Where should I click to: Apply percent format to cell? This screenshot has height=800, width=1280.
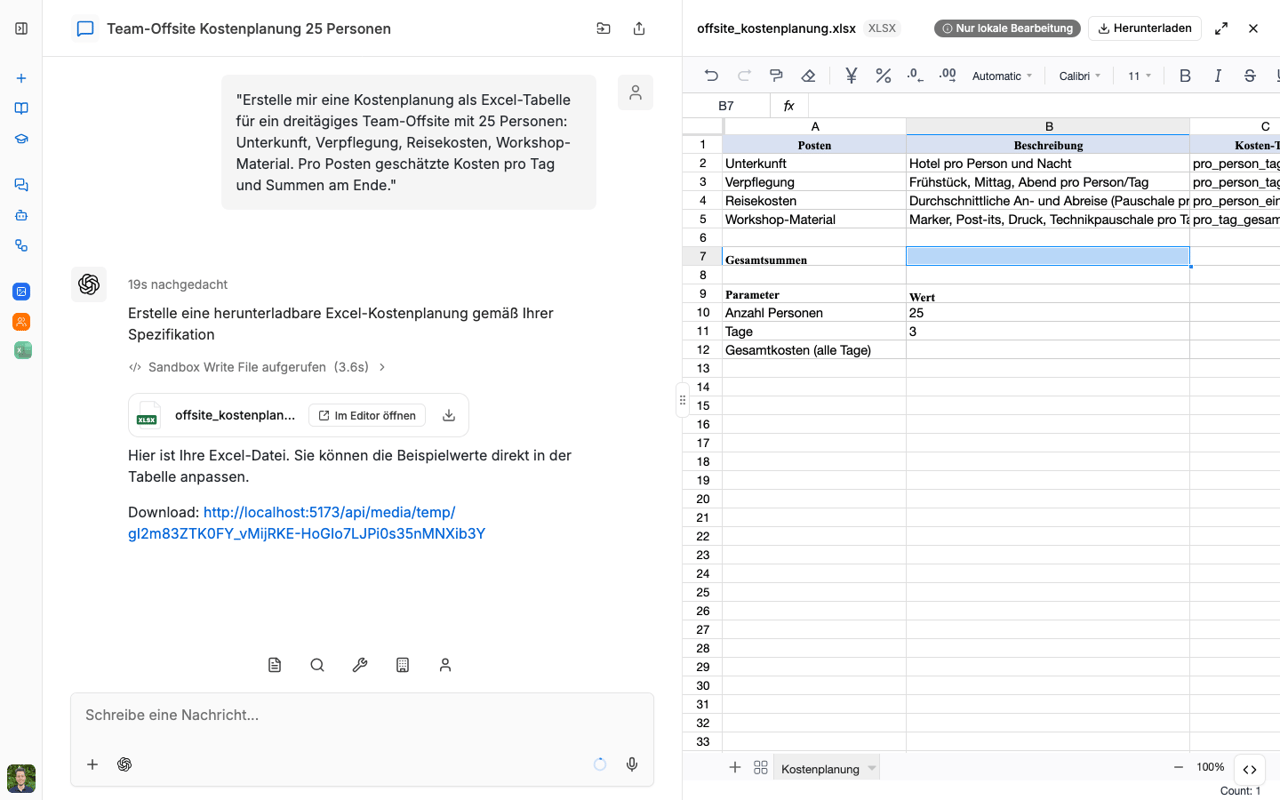coord(883,76)
